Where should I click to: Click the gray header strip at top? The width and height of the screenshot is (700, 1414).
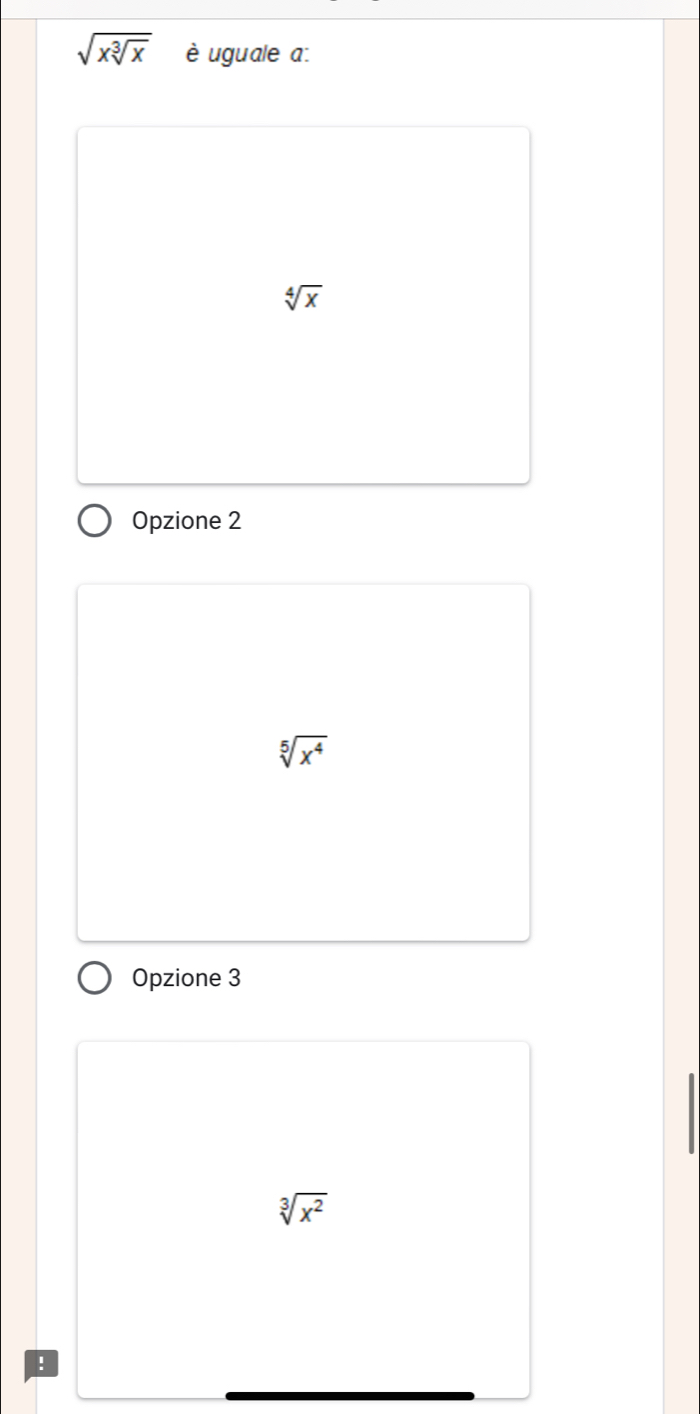point(350,9)
